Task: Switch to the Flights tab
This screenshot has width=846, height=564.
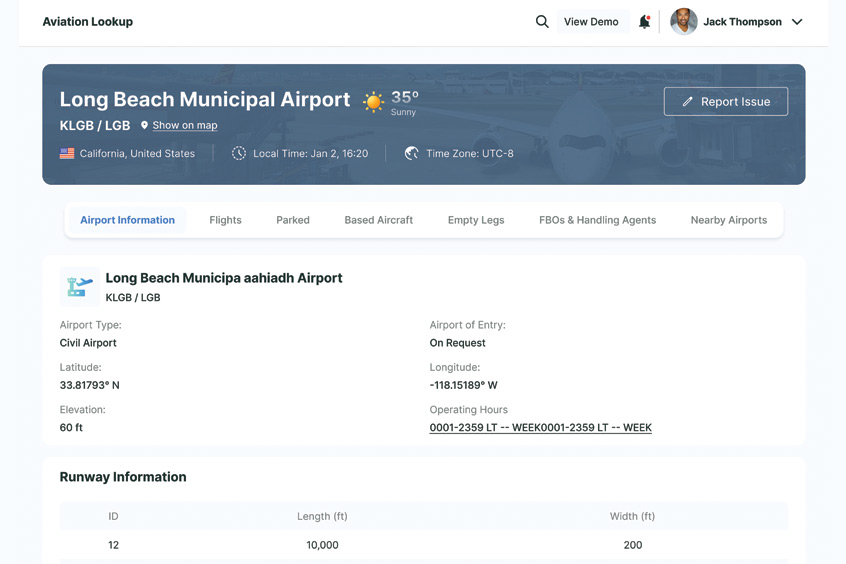Action: 225,220
